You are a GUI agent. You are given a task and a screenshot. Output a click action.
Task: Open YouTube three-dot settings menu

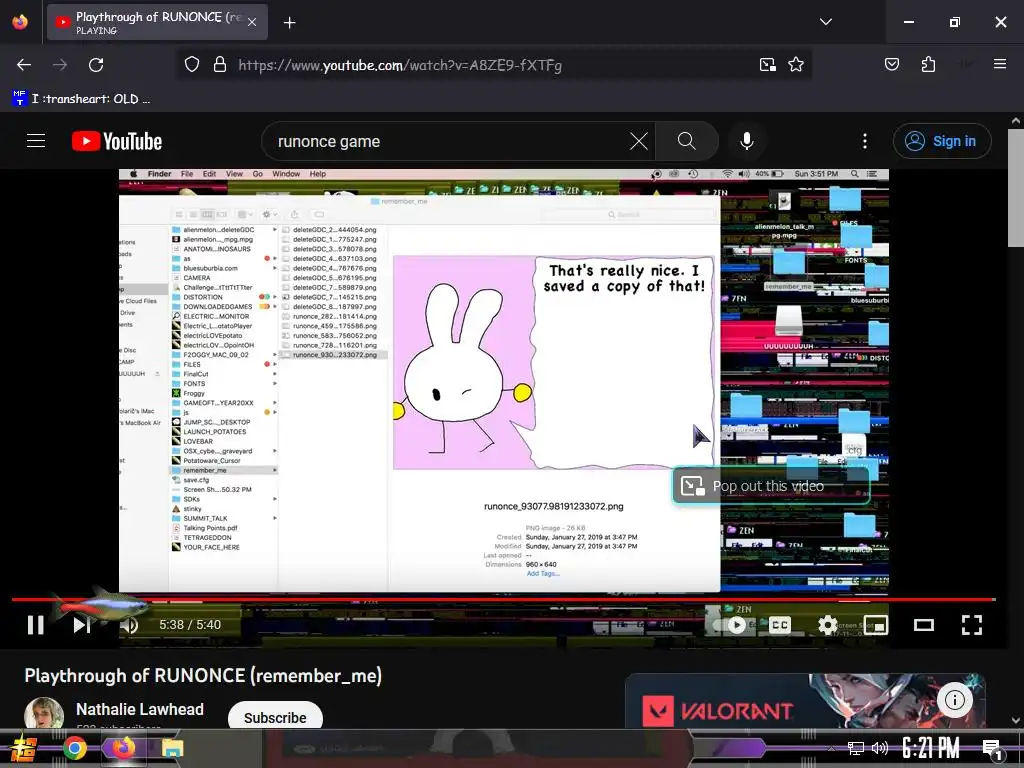point(865,141)
